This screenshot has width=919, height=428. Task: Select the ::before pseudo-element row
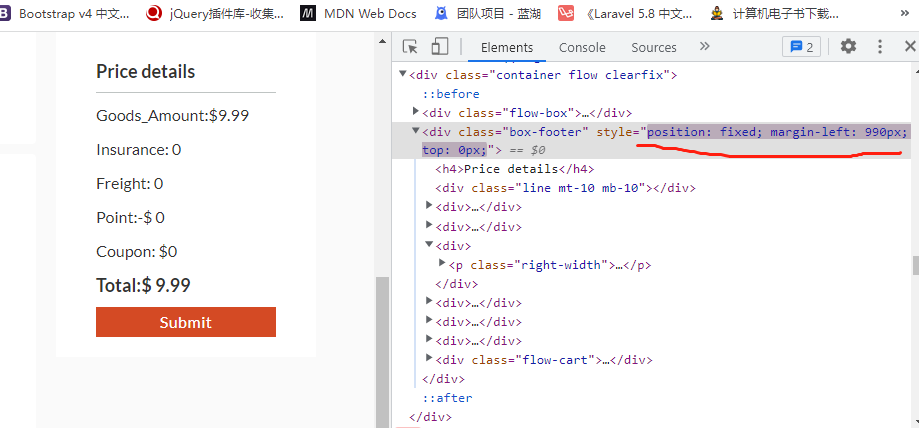[451, 94]
